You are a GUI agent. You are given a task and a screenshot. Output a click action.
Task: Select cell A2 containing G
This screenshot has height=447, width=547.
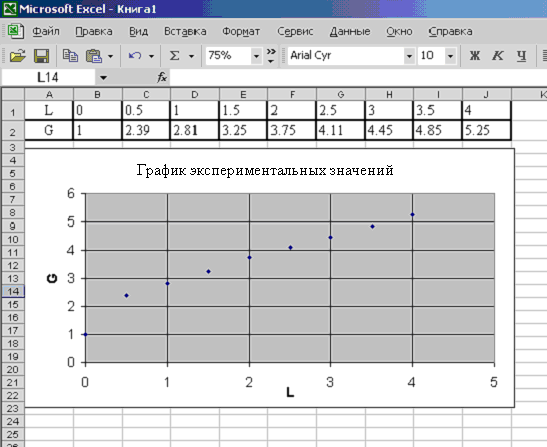coord(49,131)
